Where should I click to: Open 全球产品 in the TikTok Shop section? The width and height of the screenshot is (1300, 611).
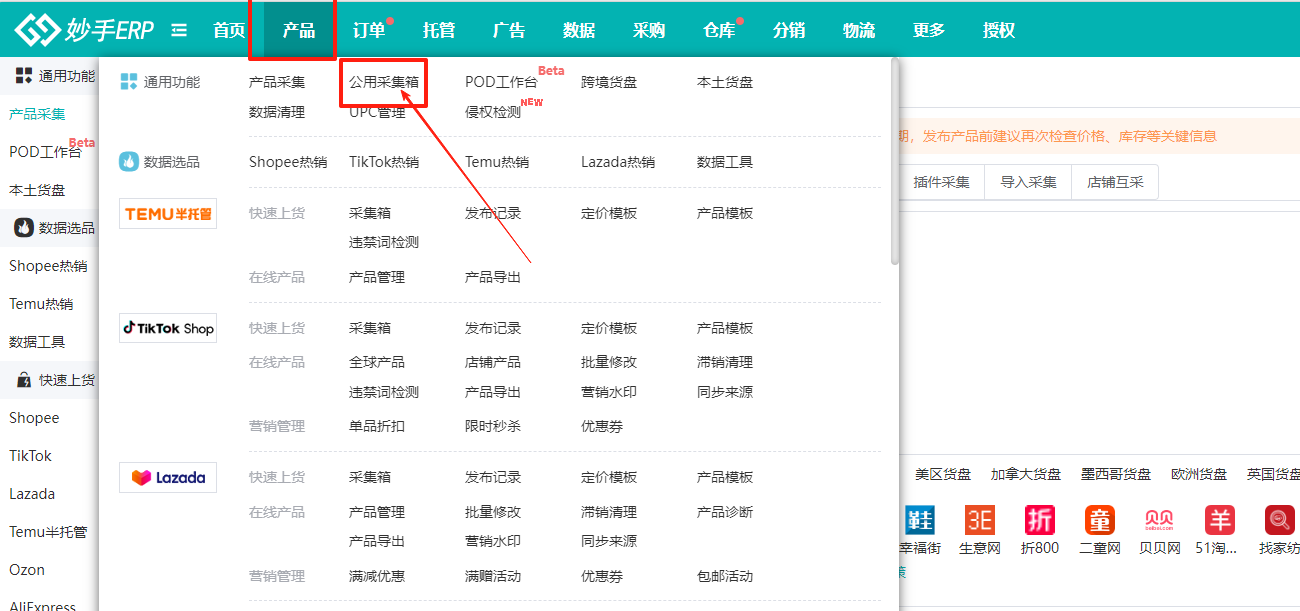[x=377, y=362]
